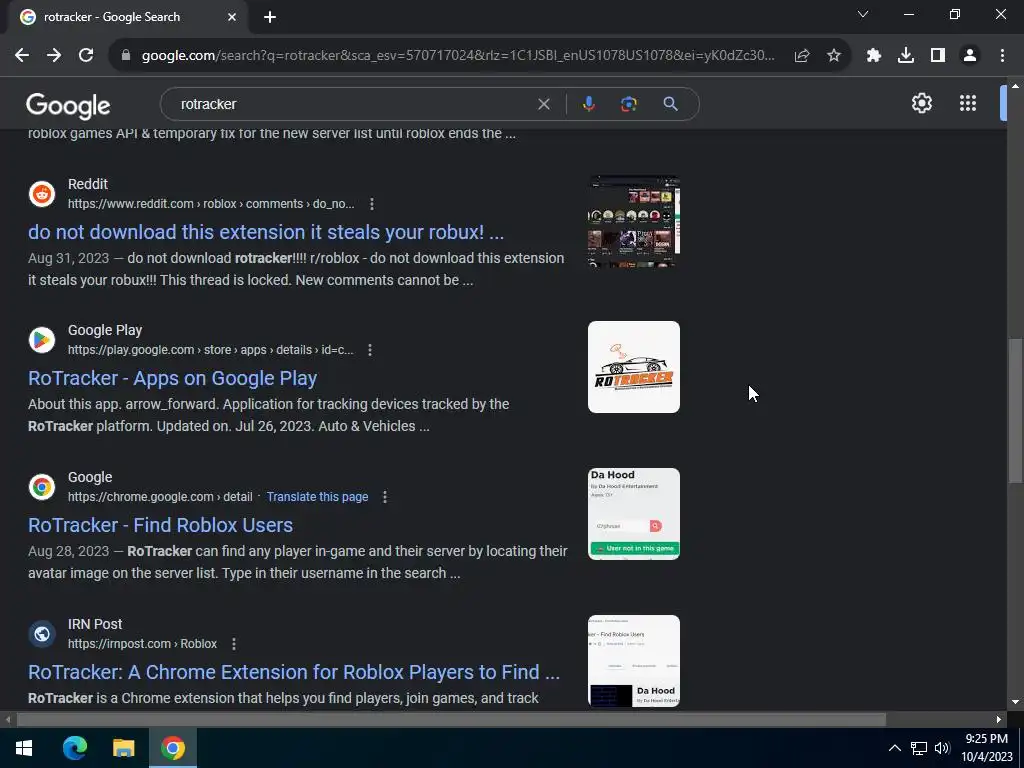This screenshot has width=1024, height=768.
Task: Open the tab search dropdown arrow
Action: coord(863,14)
